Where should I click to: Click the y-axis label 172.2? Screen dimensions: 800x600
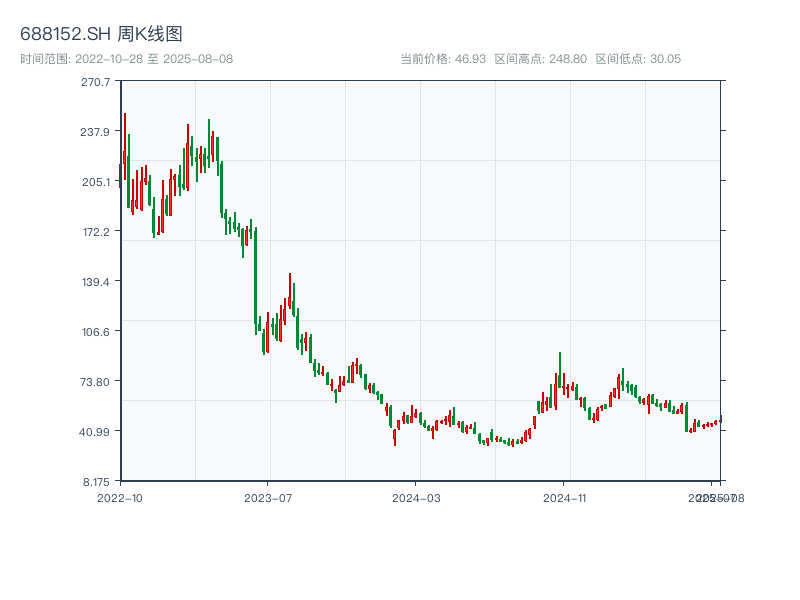click(x=96, y=232)
